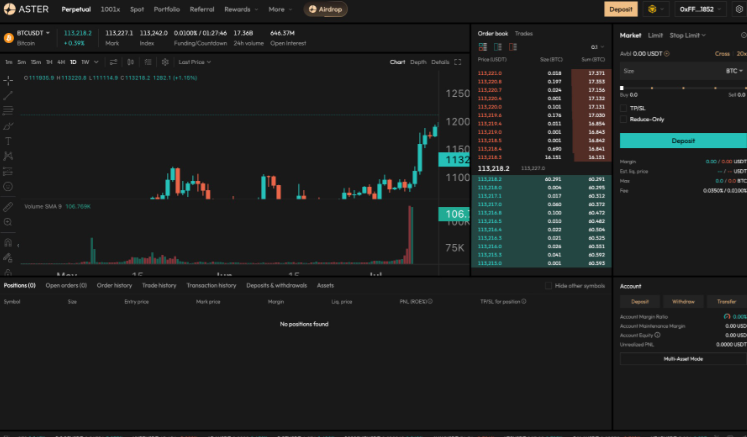The image size is (747, 437).
Task: Select the 1m timeframe
Action: click(8, 62)
